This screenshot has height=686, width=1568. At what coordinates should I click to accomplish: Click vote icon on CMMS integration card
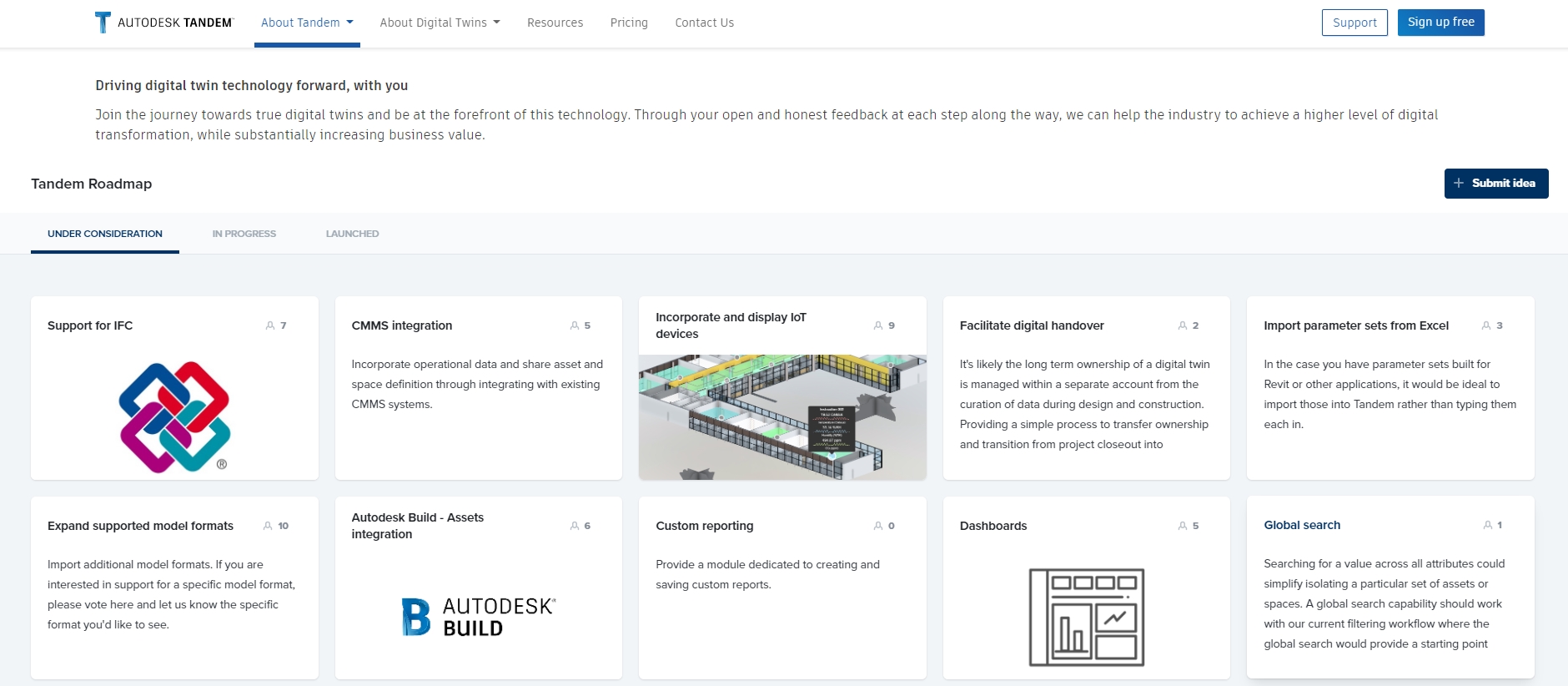tap(575, 325)
